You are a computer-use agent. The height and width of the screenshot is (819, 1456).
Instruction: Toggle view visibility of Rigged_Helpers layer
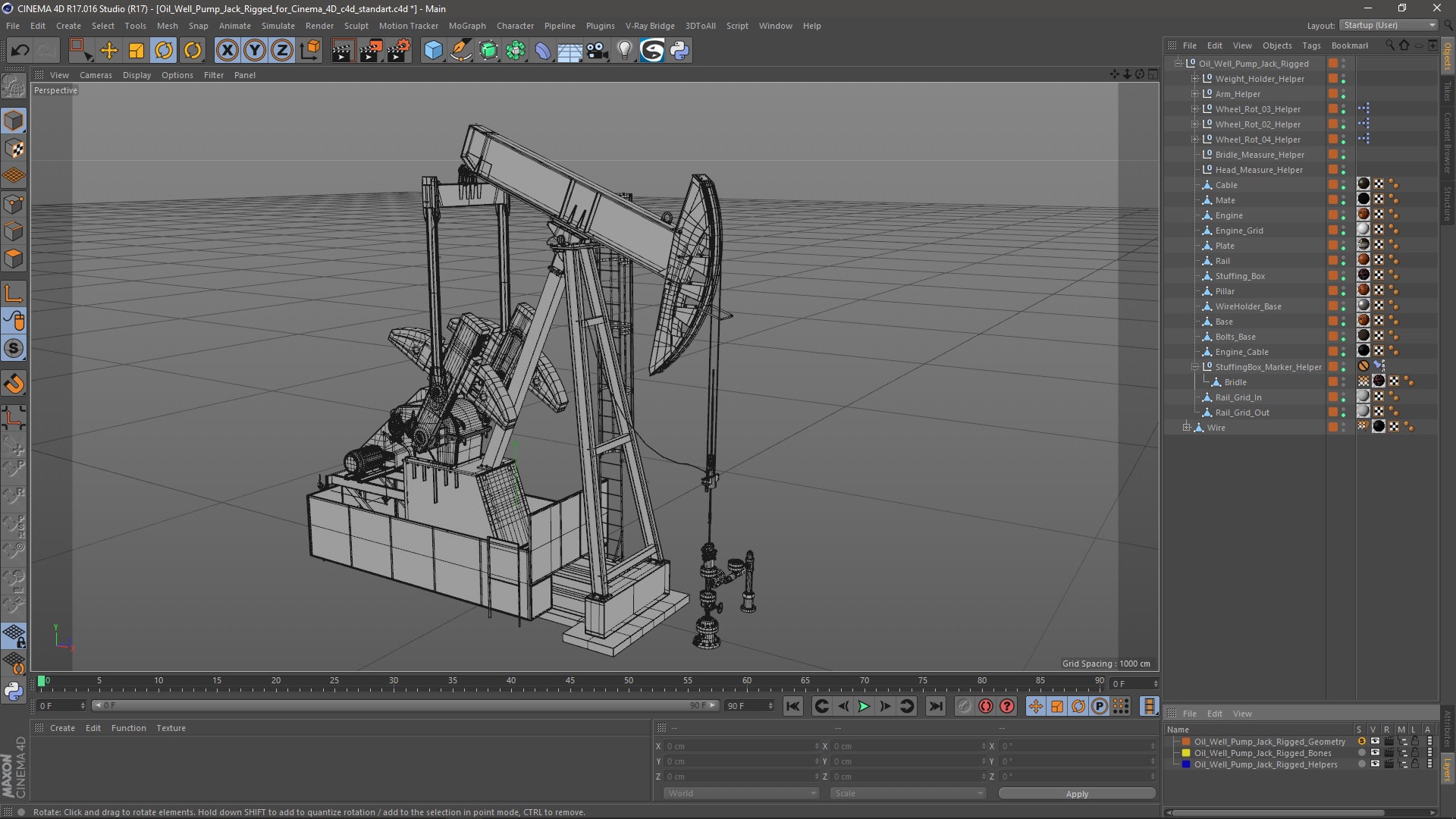click(1375, 764)
